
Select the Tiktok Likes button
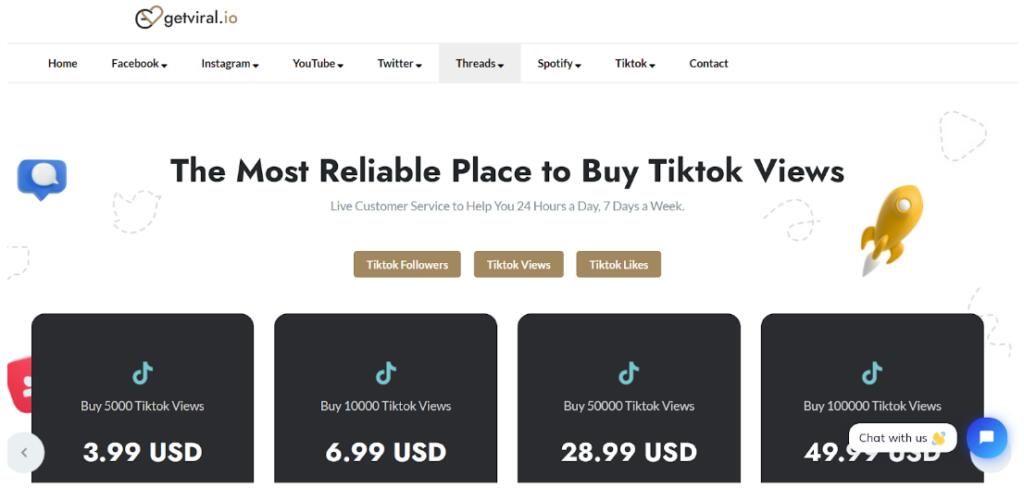618,264
